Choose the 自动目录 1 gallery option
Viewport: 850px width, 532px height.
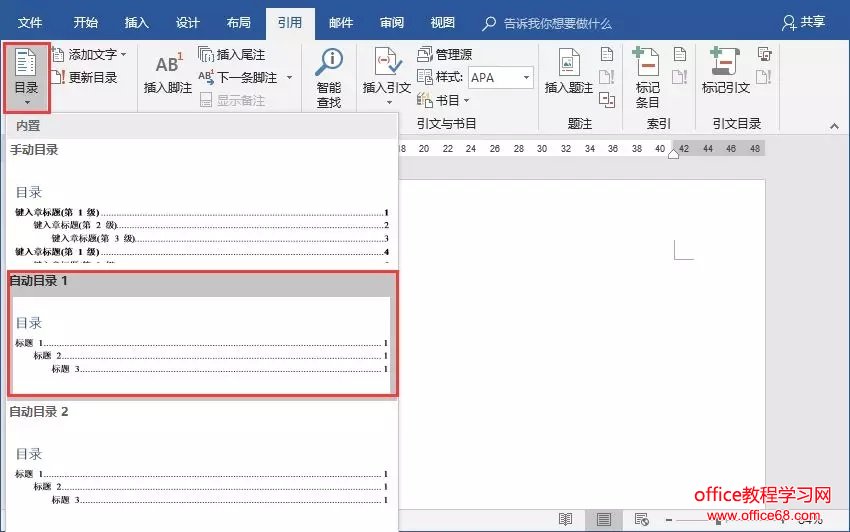[202, 334]
